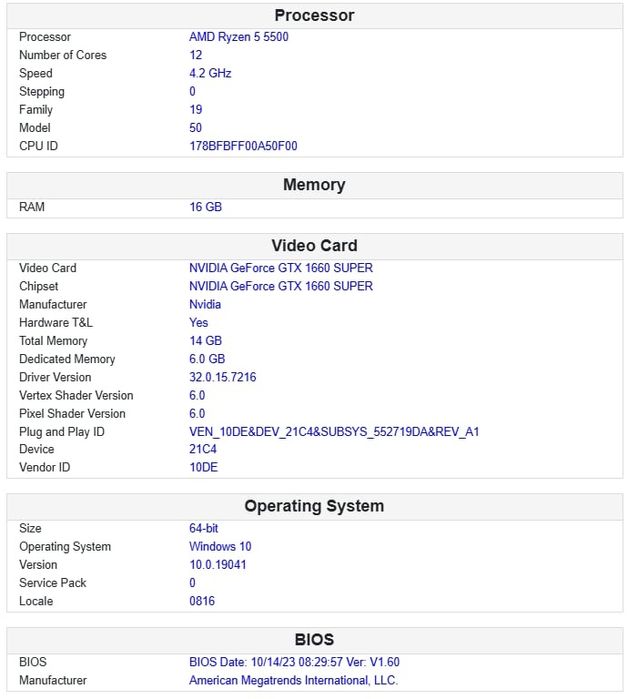Click the 'Driver Version' label
Viewport: 628px width, 699px height.
(55, 377)
